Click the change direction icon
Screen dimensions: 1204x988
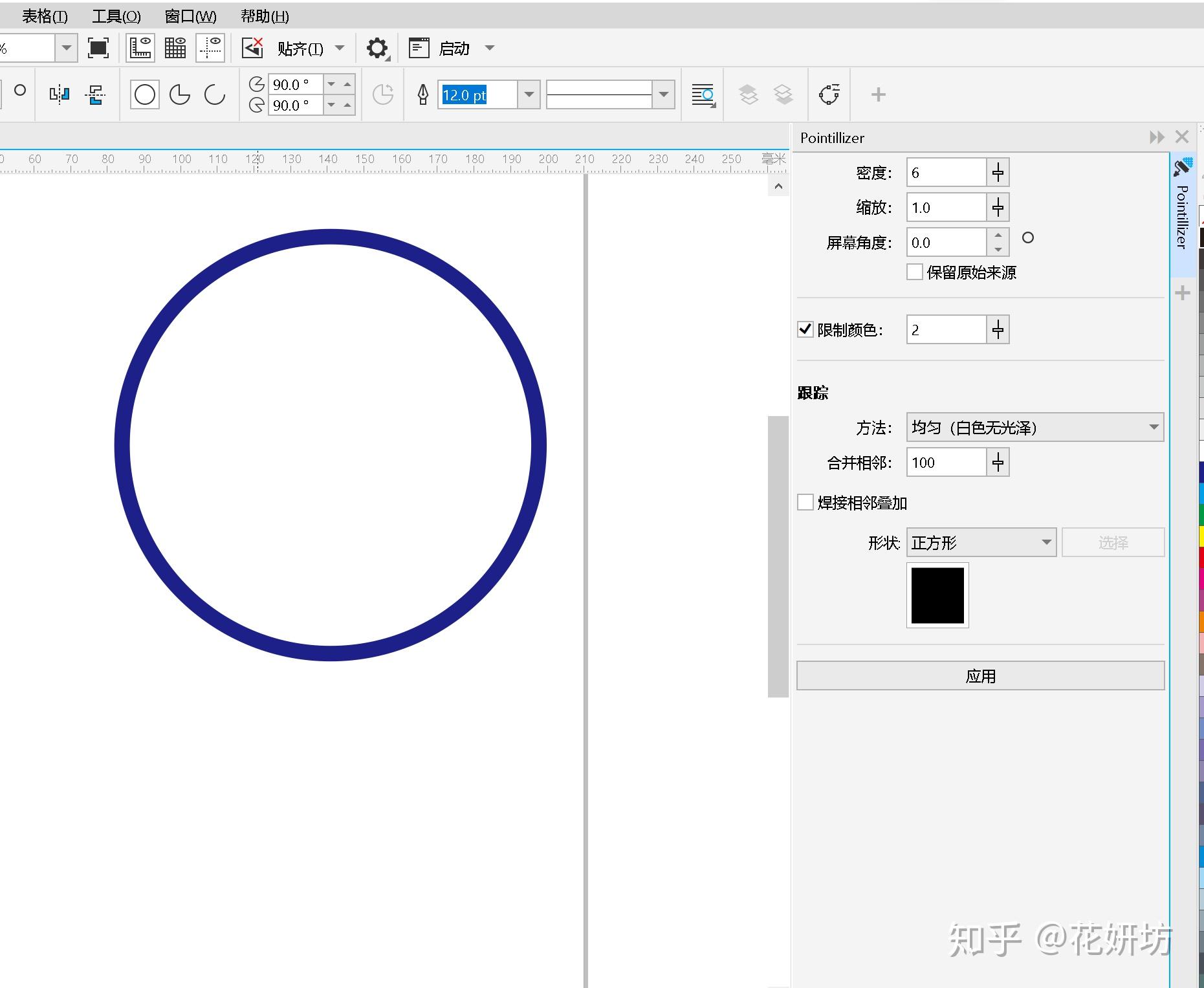383,94
